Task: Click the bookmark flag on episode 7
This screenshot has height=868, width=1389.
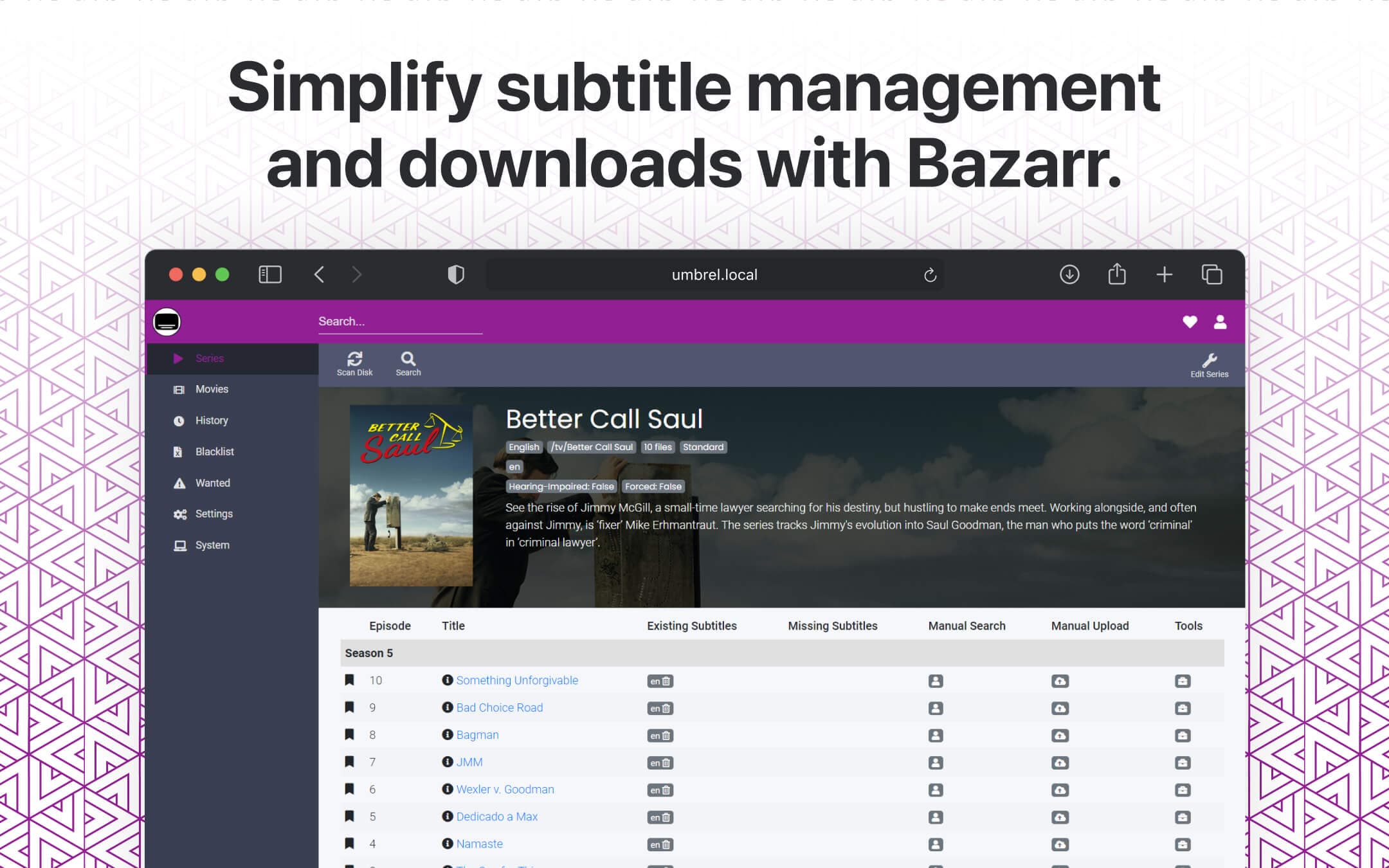Action: [x=346, y=762]
